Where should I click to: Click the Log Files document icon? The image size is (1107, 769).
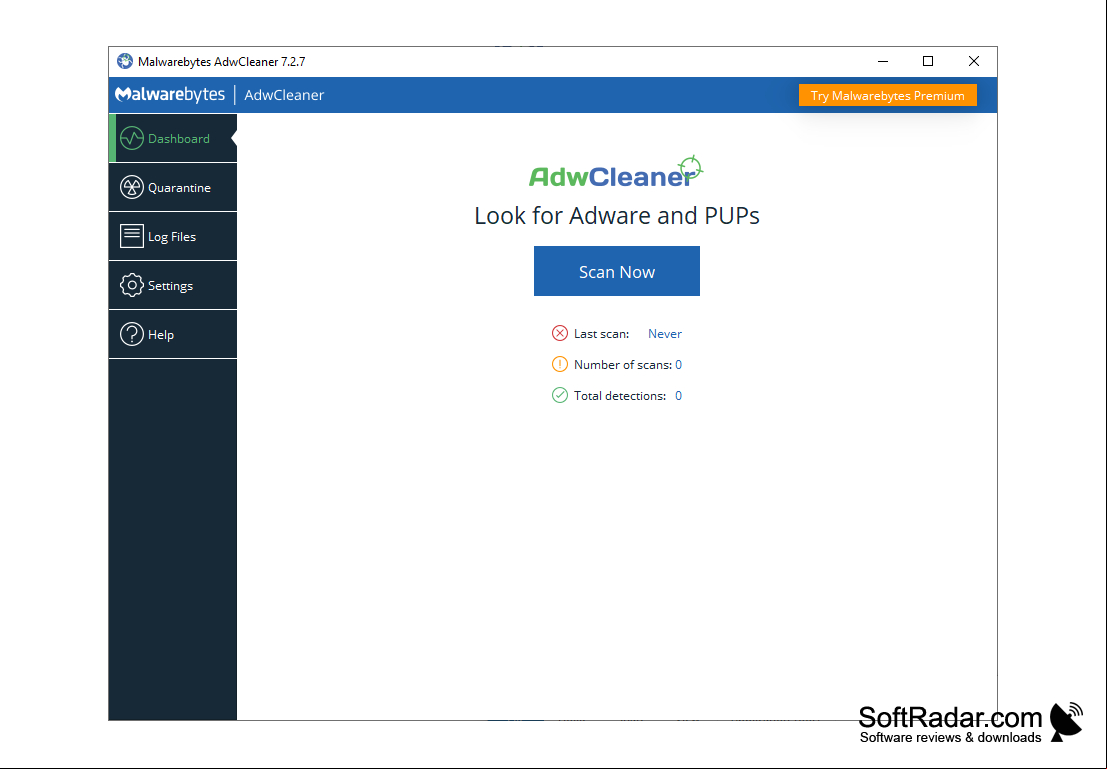[132, 236]
